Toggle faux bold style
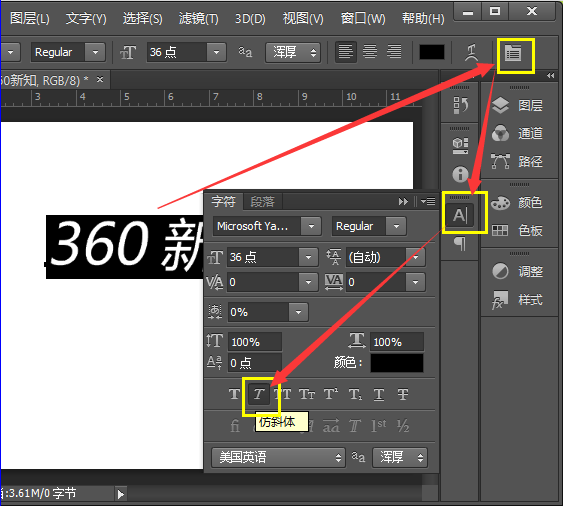This screenshot has height=506, width=563. 234,394
